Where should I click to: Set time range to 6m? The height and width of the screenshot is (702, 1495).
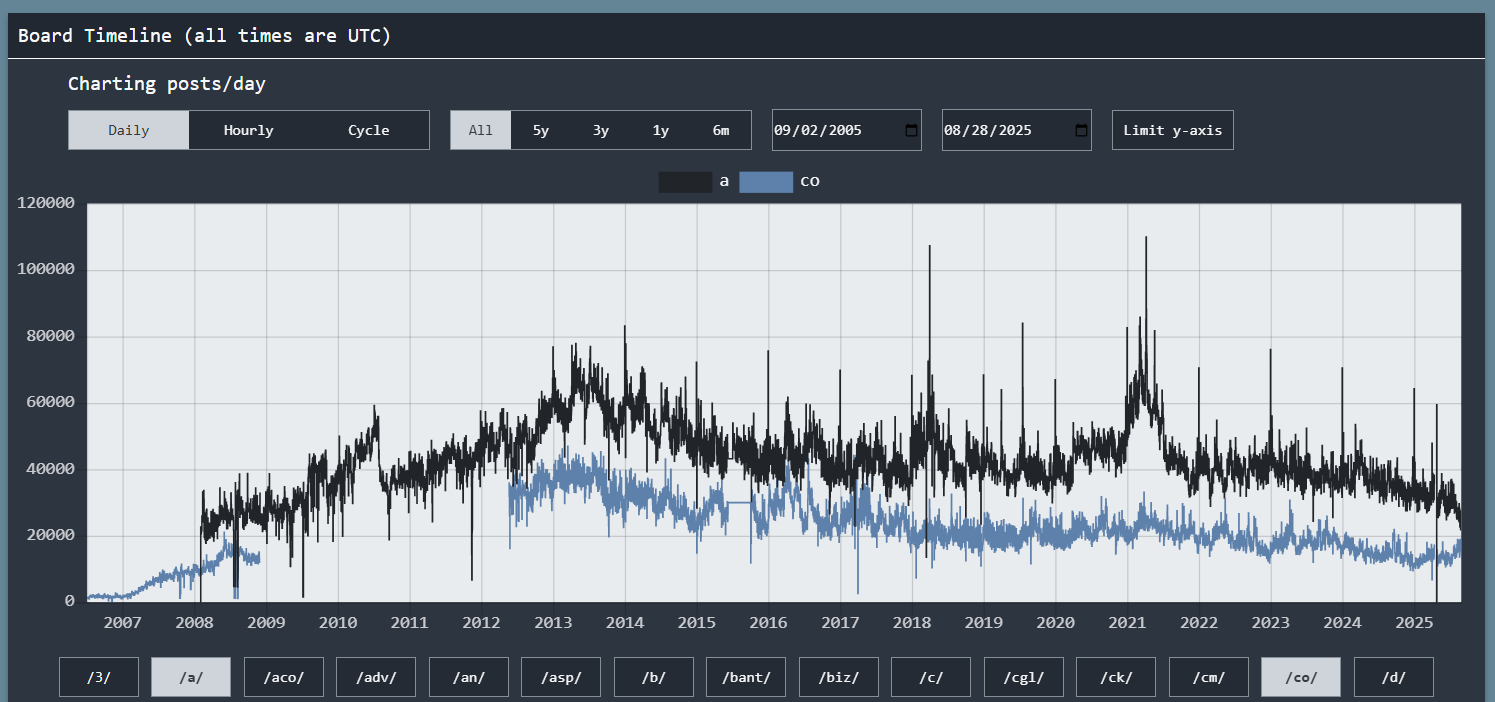pos(721,130)
